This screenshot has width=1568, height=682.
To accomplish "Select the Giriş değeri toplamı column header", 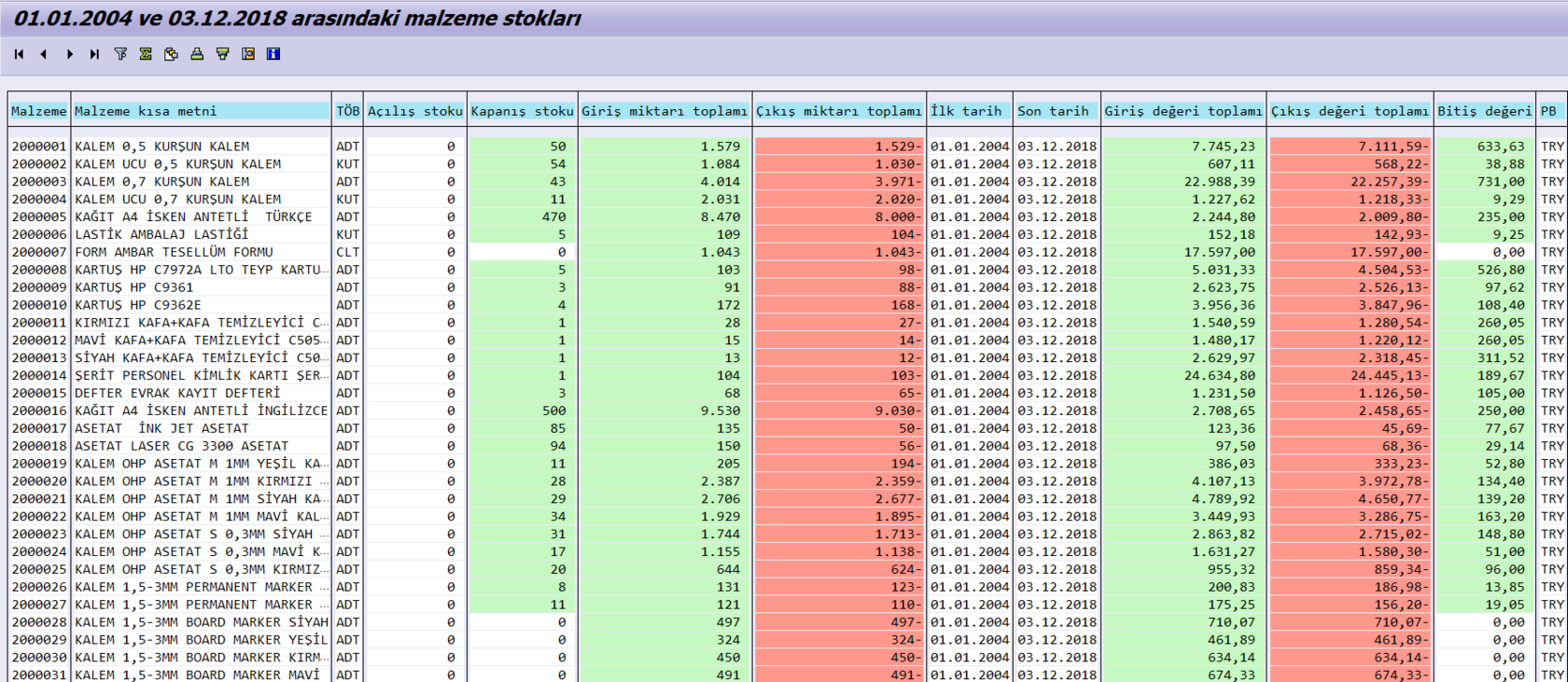I will (1183, 111).
